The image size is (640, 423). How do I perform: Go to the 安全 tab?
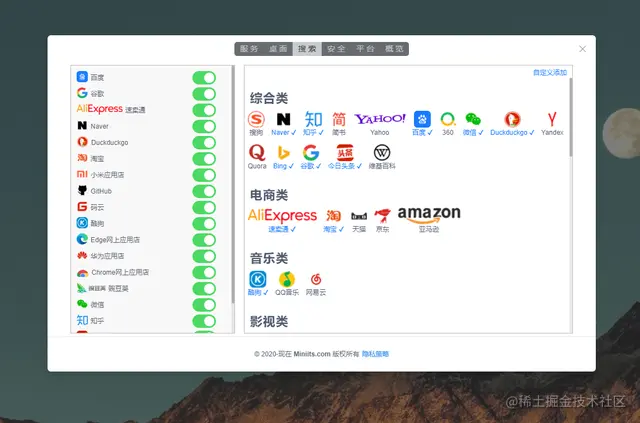[x=336, y=49]
